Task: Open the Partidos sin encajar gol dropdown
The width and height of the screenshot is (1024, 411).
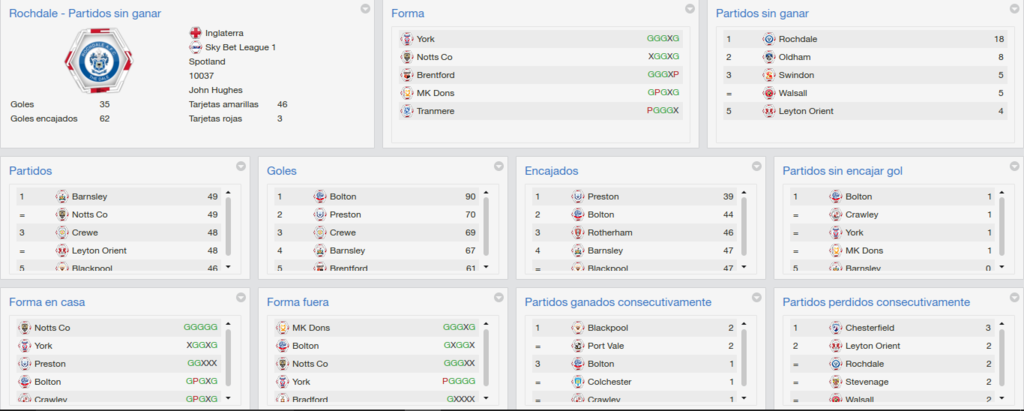Action: [x=1014, y=167]
